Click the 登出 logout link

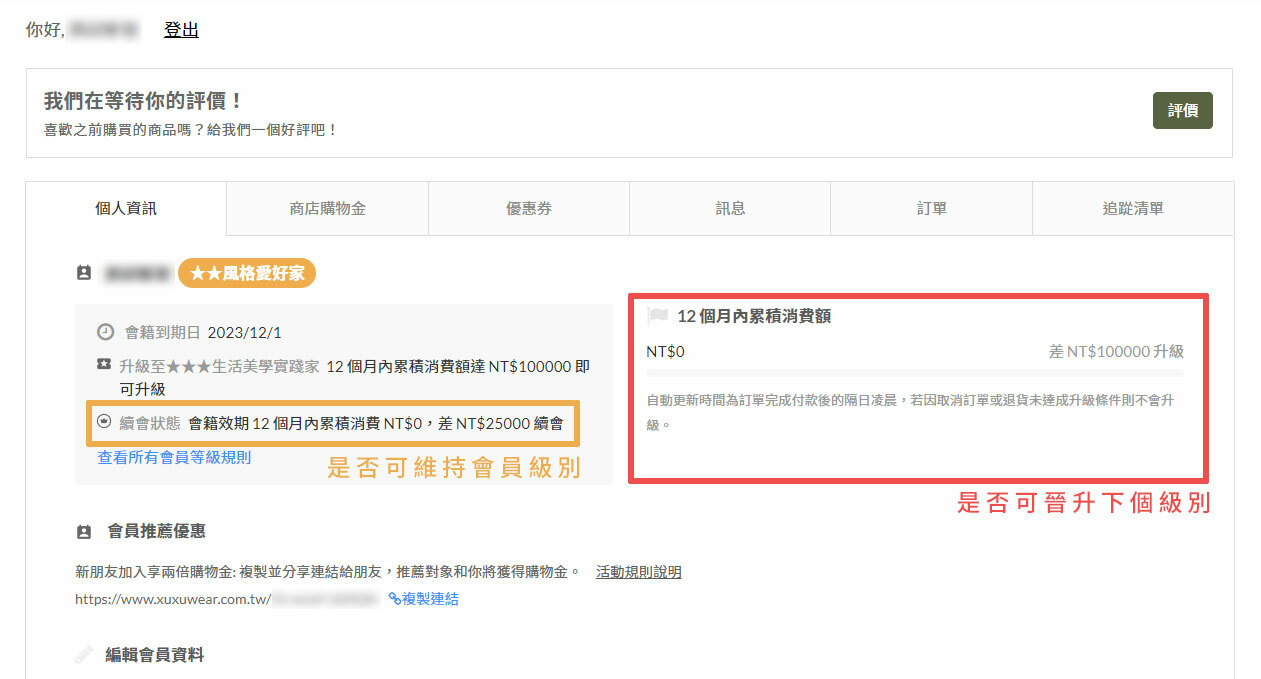(x=181, y=30)
